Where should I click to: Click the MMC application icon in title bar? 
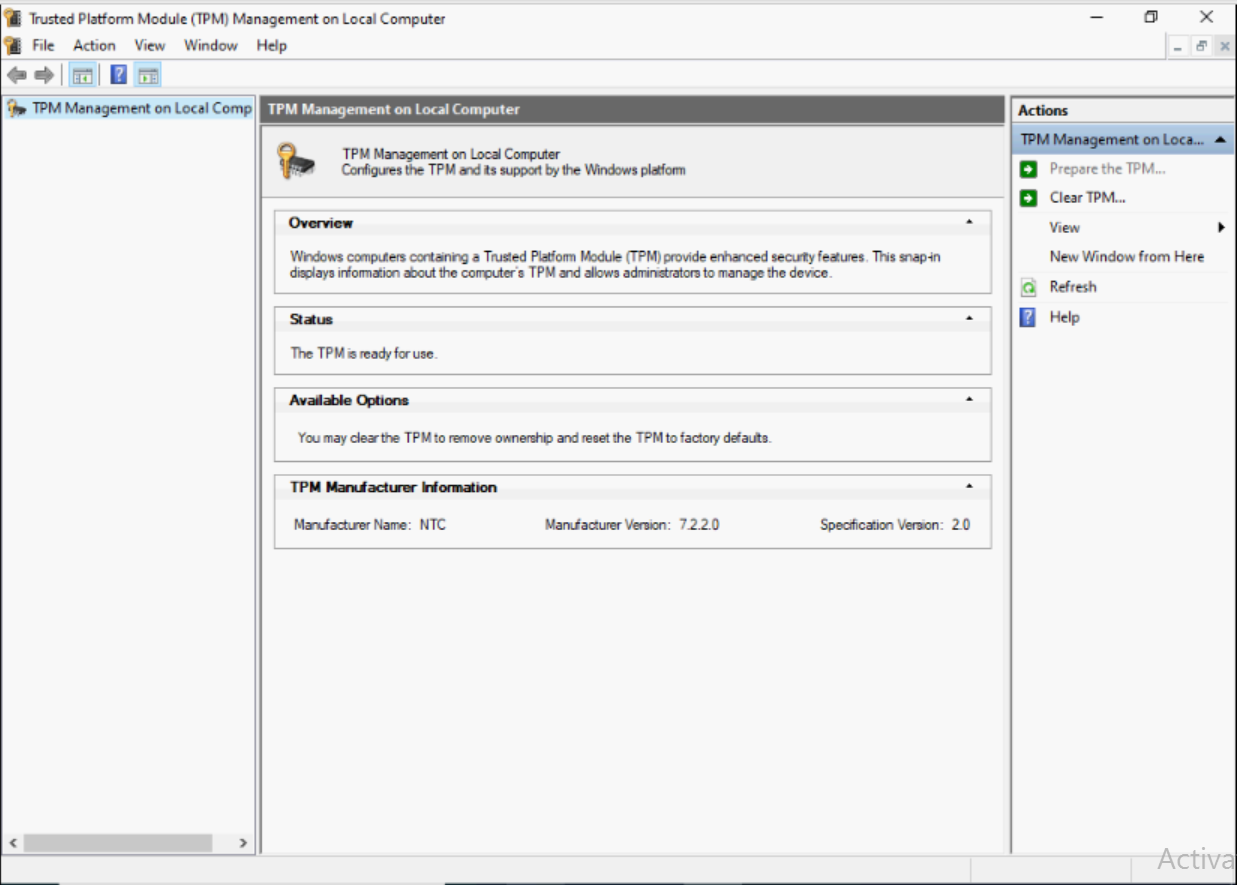click(x=13, y=18)
